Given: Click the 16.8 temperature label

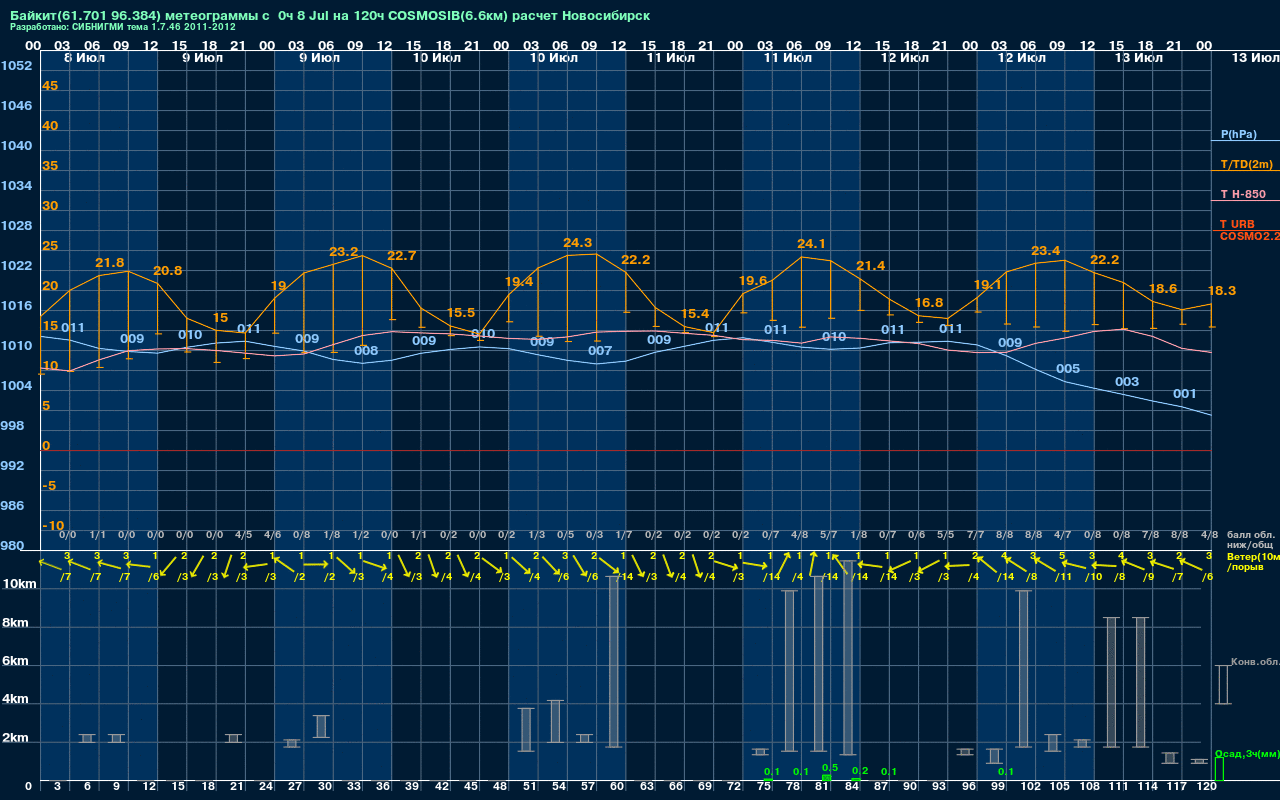Looking at the screenshot, I should [929, 303].
